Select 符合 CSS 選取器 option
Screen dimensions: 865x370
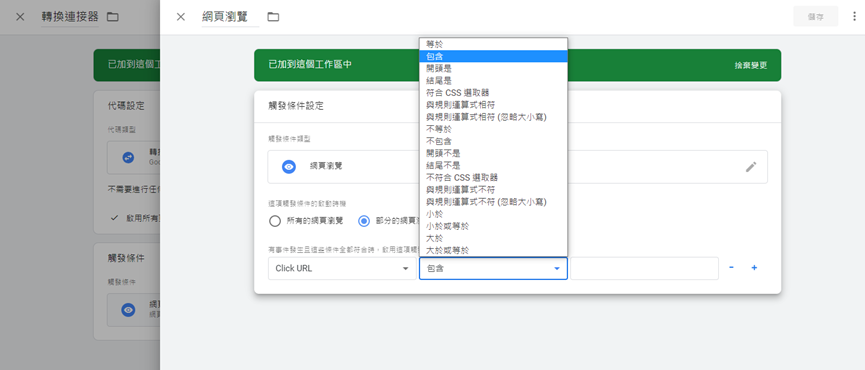coord(493,93)
